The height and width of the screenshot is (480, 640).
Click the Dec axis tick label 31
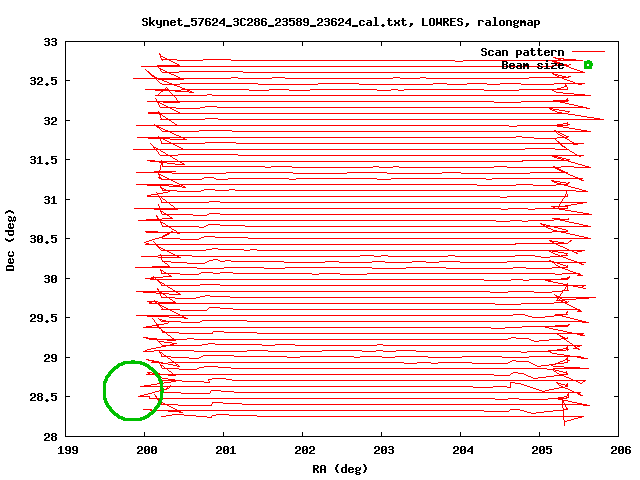(x=51, y=200)
